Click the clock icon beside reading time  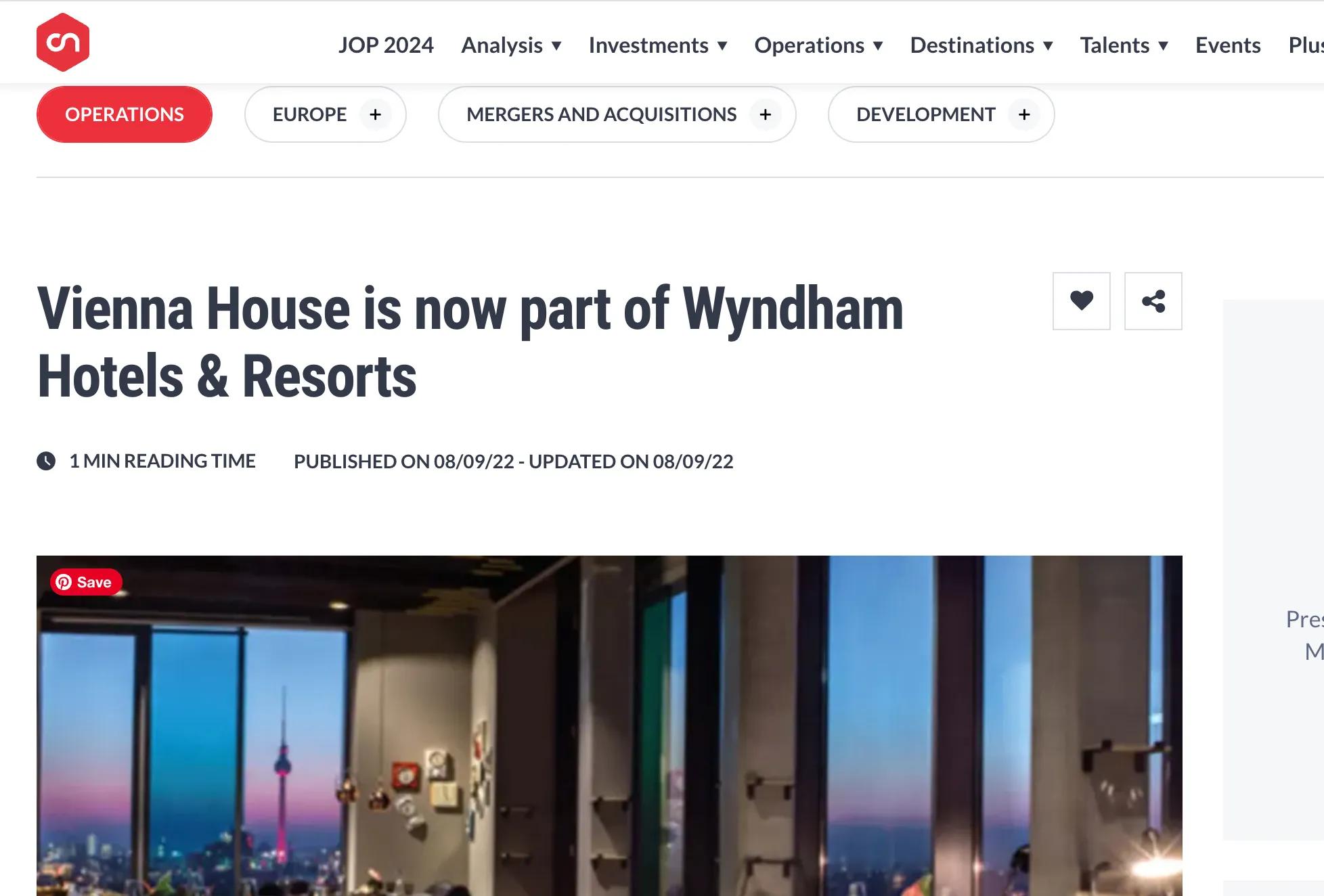point(46,461)
